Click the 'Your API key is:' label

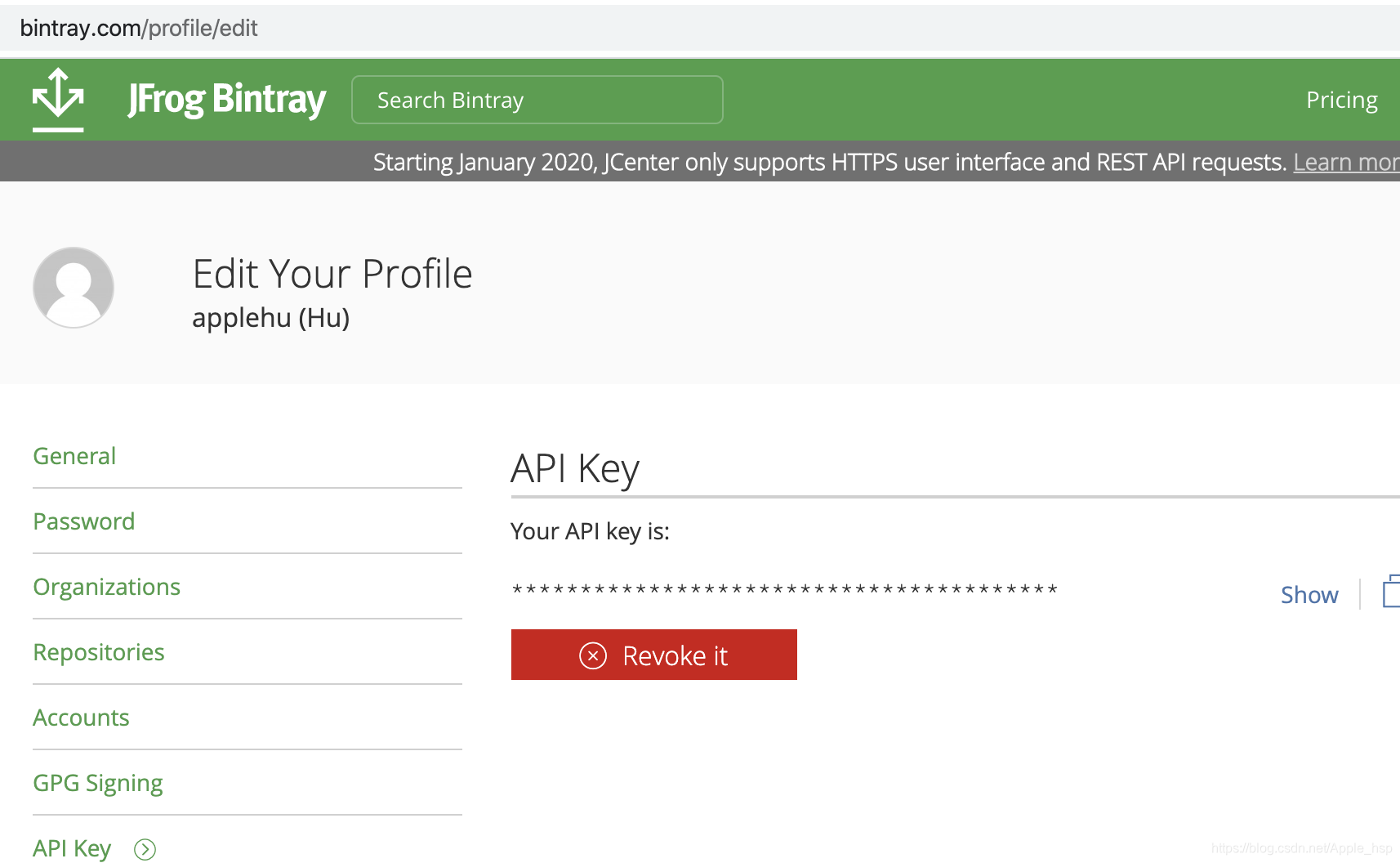pos(590,531)
